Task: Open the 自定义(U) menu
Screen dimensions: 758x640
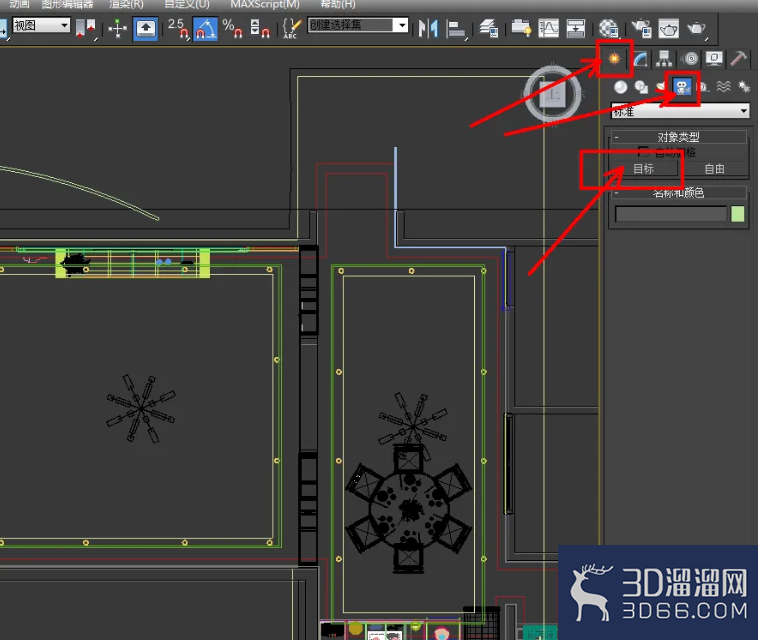Action: point(187,4)
